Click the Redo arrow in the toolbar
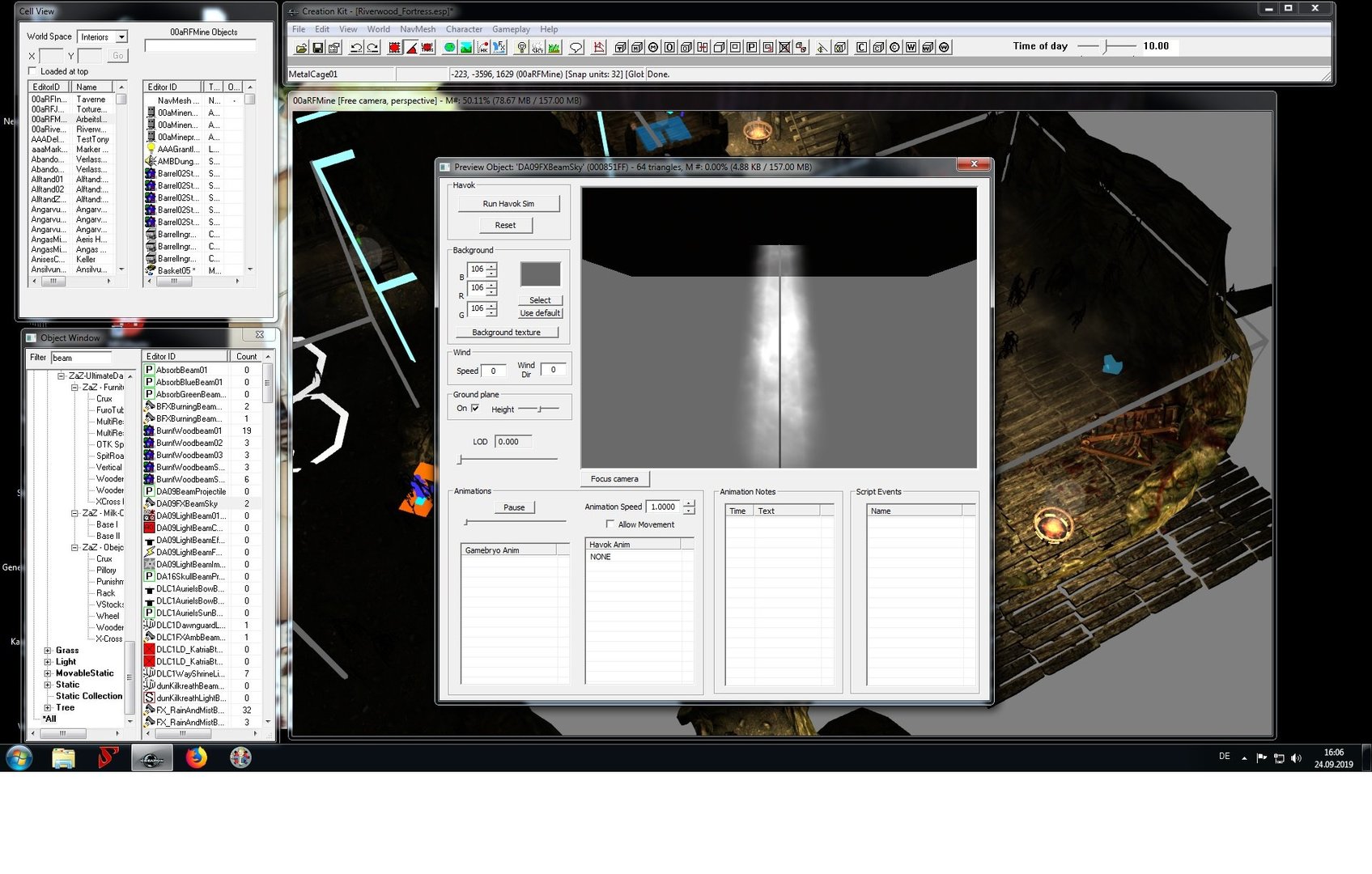1372x874 pixels. tap(372, 48)
